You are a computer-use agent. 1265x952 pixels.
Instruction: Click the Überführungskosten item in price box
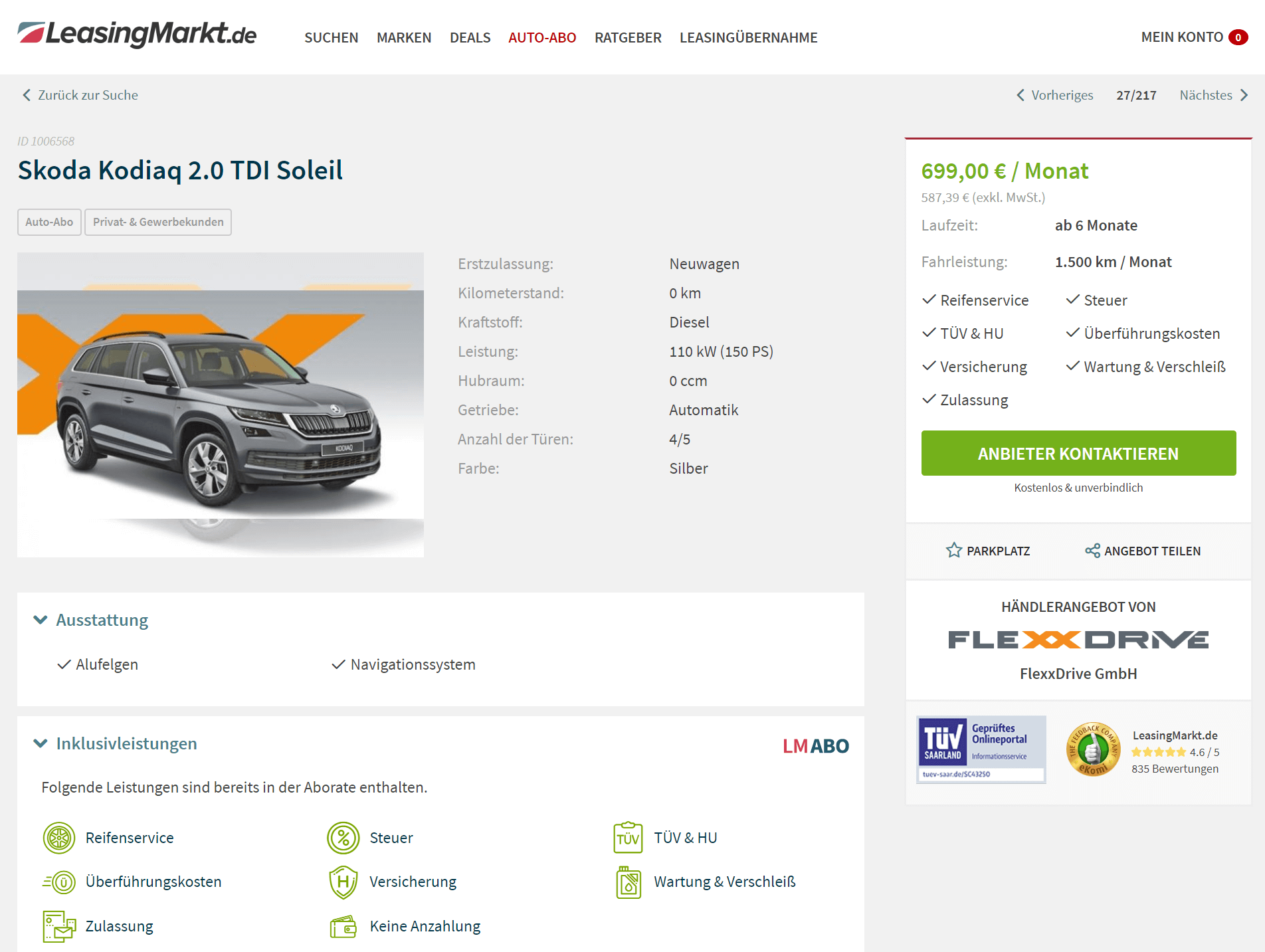[1143, 333]
